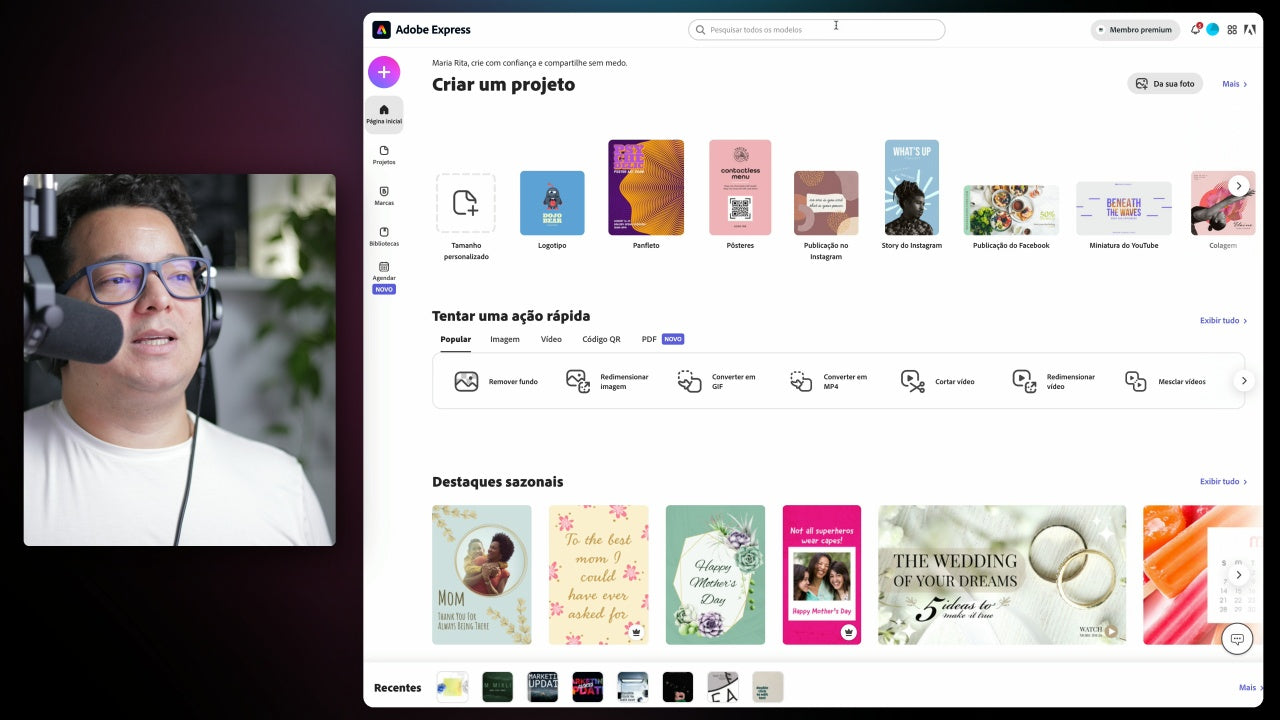Open Bibliotecas in the sidebar
Image resolution: width=1280 pixels, height=720 pixels.
click(x=384, y=237)
